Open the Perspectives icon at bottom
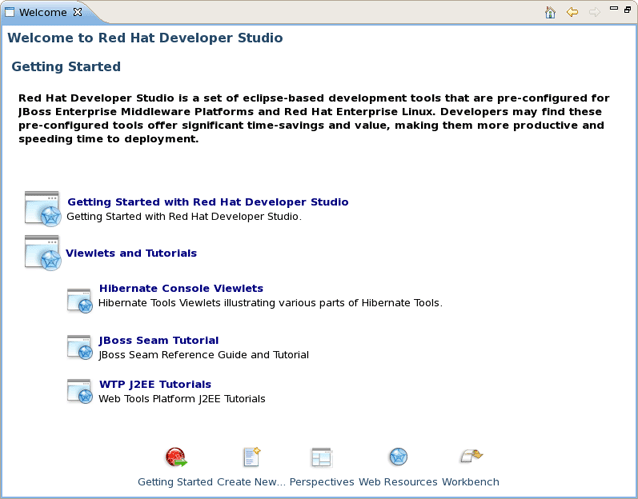This screenshot has width=638, height=499. tap(321, 458)
